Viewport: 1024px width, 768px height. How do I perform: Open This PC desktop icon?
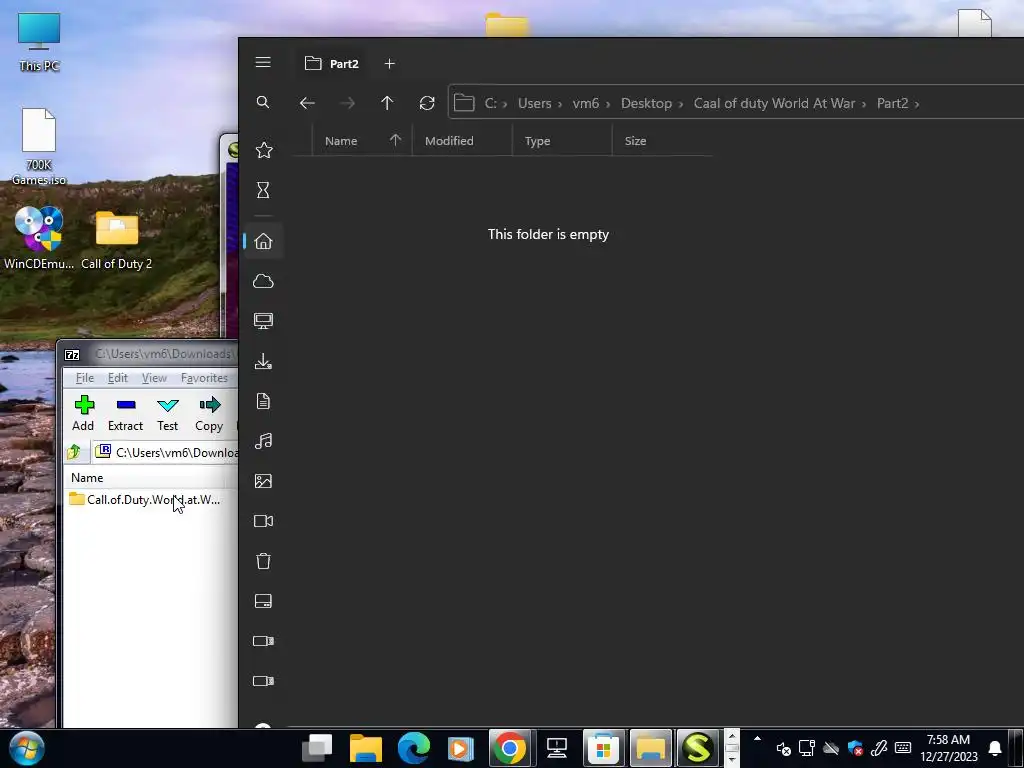pyautogui.click(x=39, y=41)
